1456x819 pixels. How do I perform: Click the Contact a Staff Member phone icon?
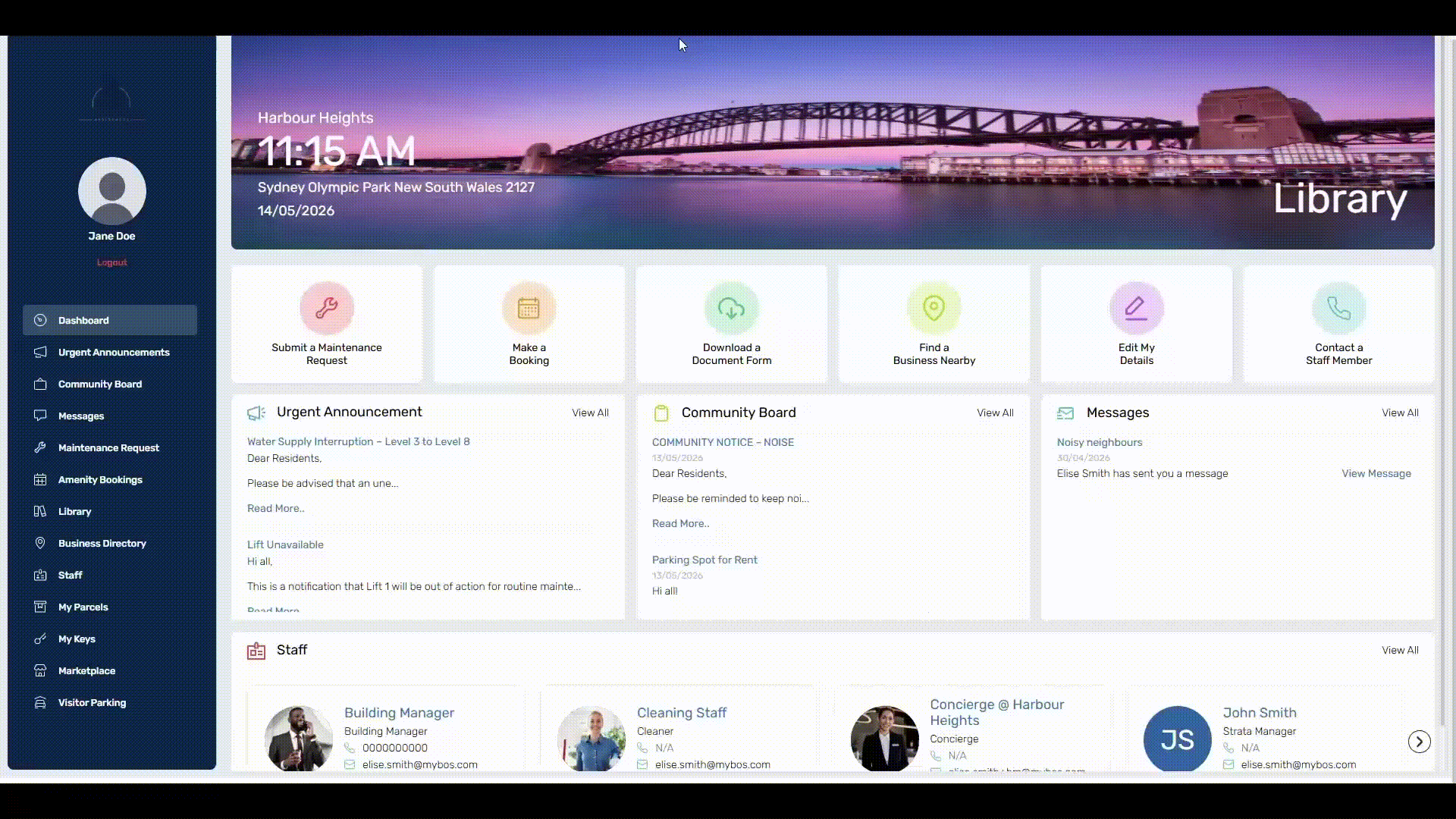pyautogui.click(x=1338, y=308)
